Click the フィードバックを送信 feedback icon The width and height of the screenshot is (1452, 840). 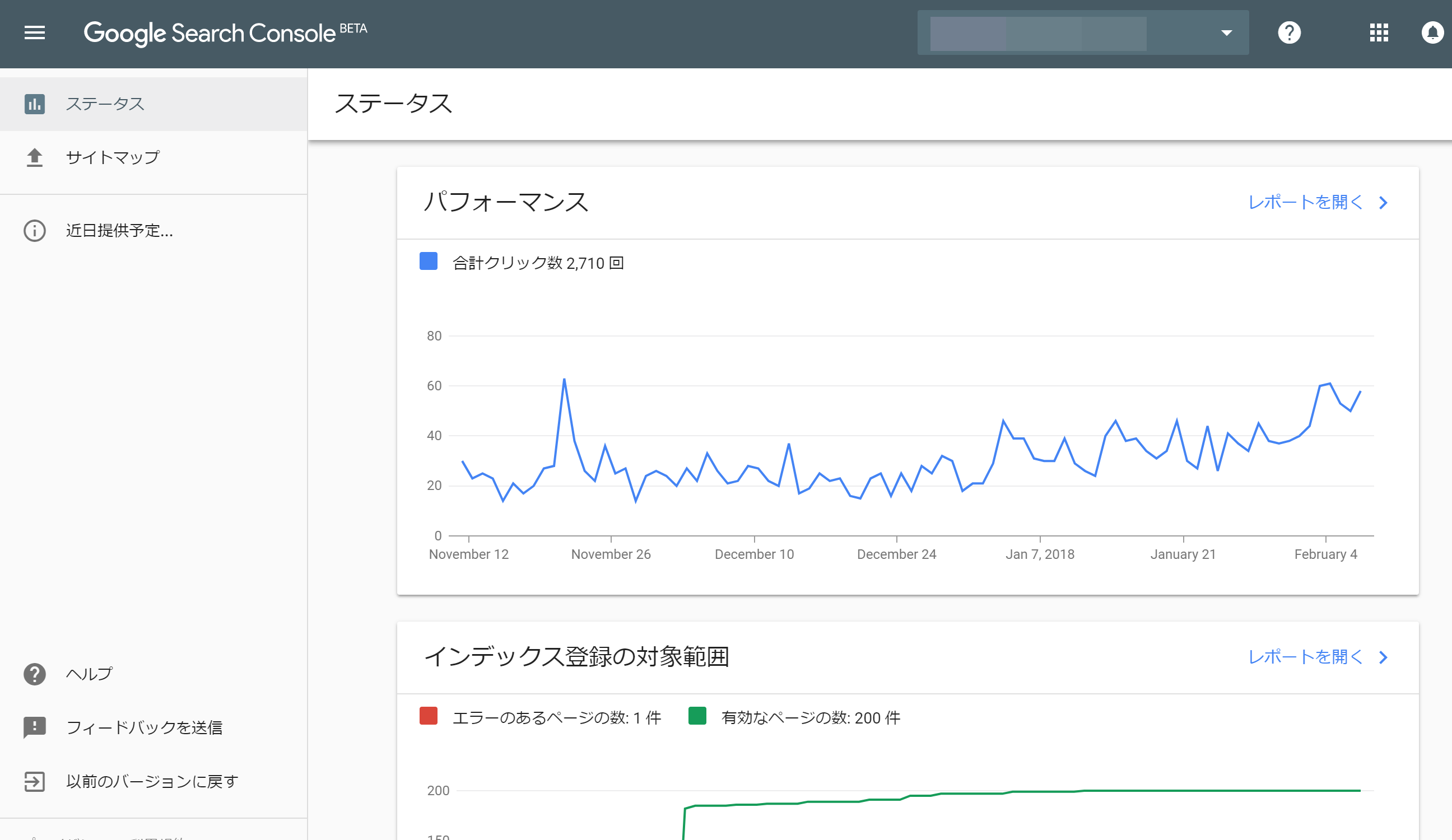click(35, 727)
